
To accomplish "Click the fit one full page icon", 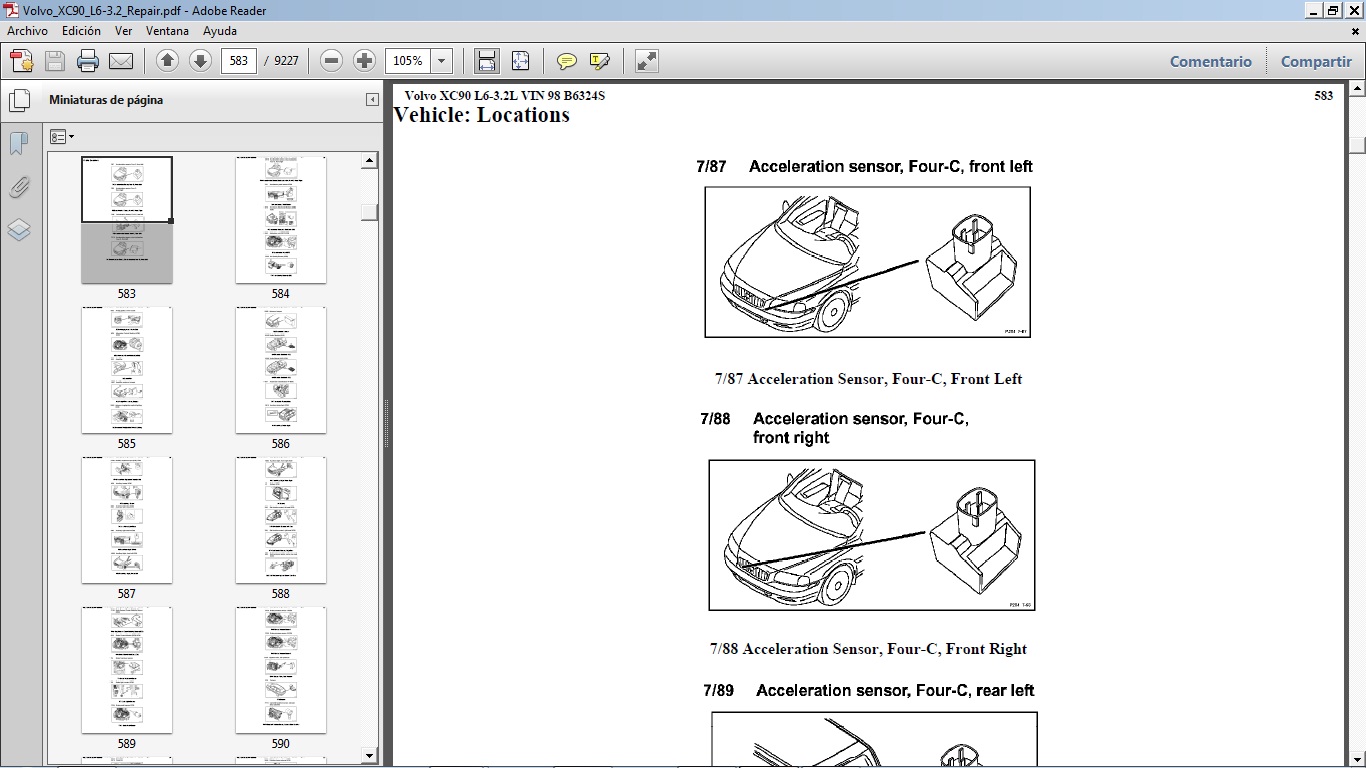I will pyautogui.click(x=520, y=61).
